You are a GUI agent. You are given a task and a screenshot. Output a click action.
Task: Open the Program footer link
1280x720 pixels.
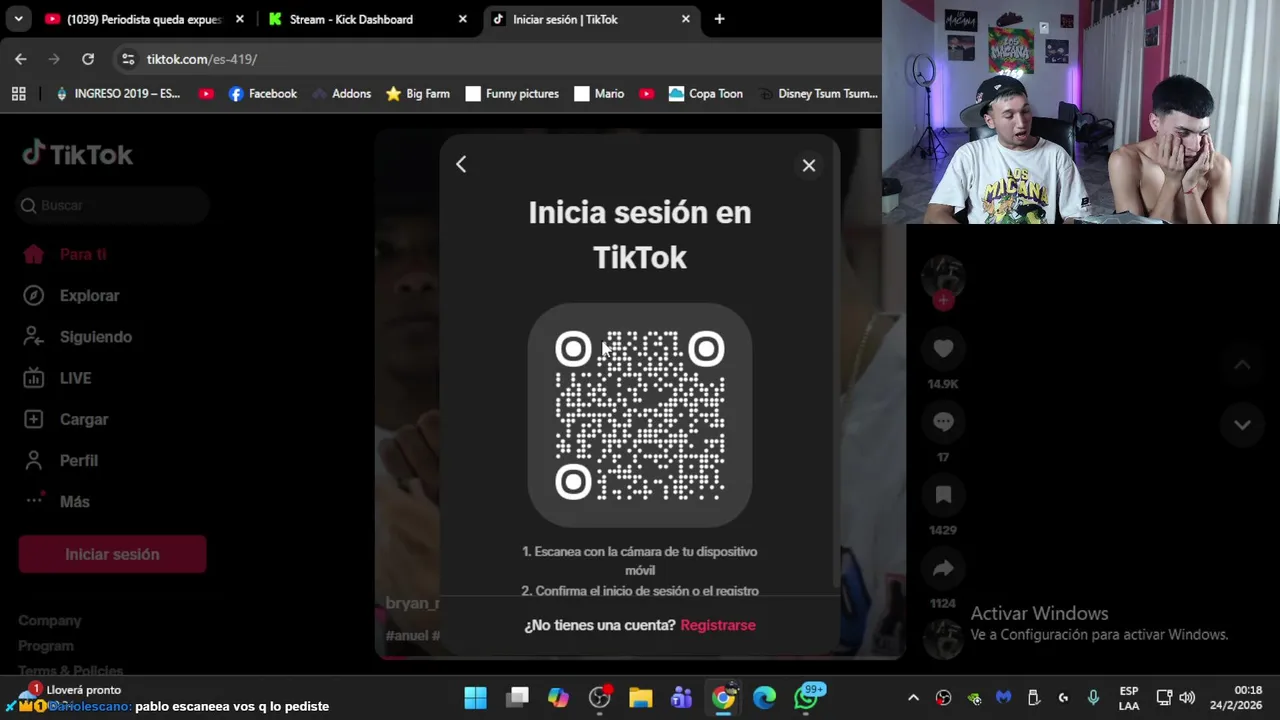coord(46,646)
